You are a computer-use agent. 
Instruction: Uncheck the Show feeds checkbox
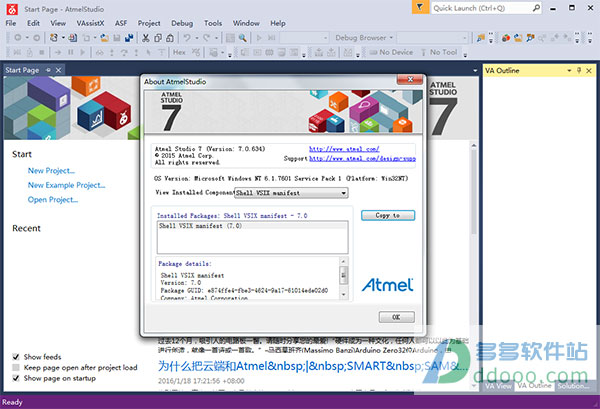pos(16,357)
